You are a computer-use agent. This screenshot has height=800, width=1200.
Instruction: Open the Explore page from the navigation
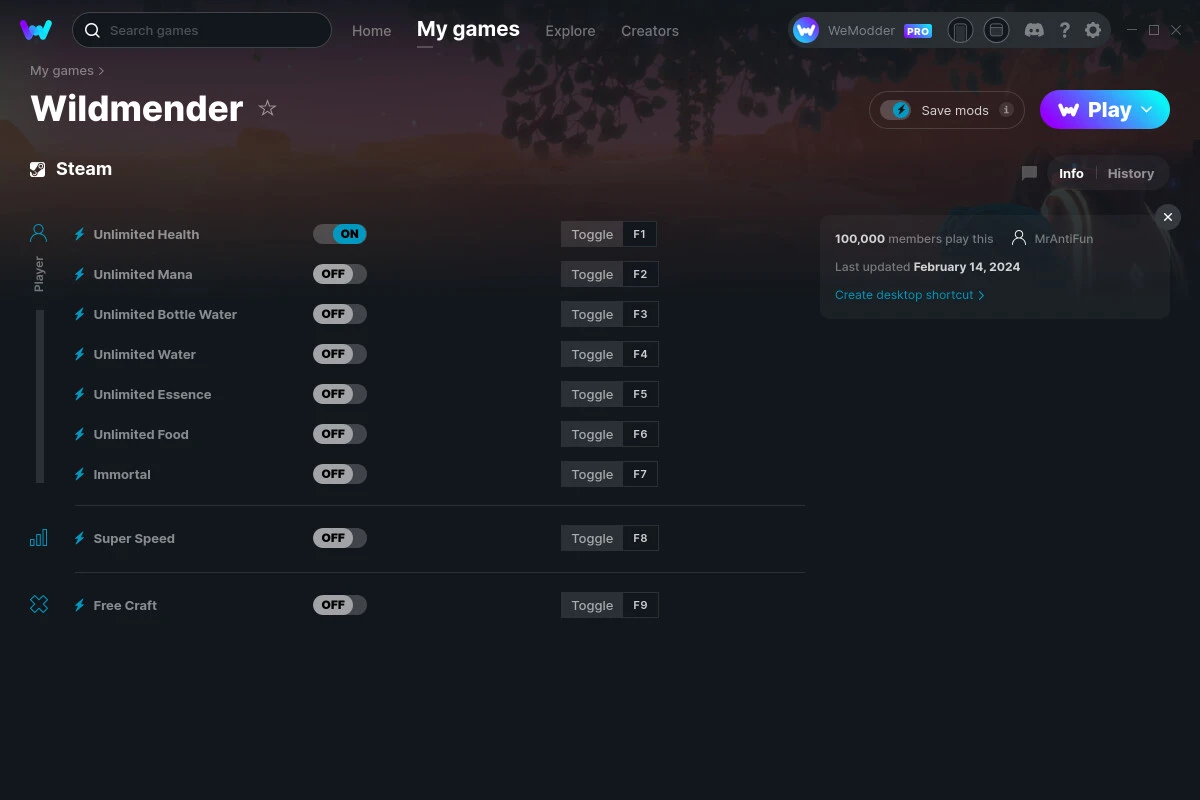coord(570,31)
